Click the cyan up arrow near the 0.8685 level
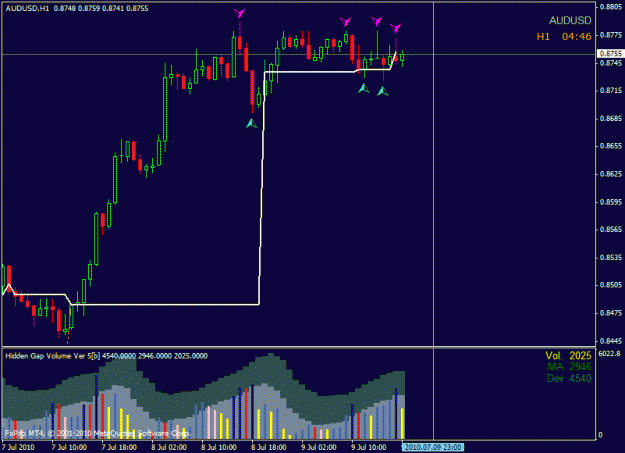This screenshot has height=453, width=625. [x=252, y=123]
